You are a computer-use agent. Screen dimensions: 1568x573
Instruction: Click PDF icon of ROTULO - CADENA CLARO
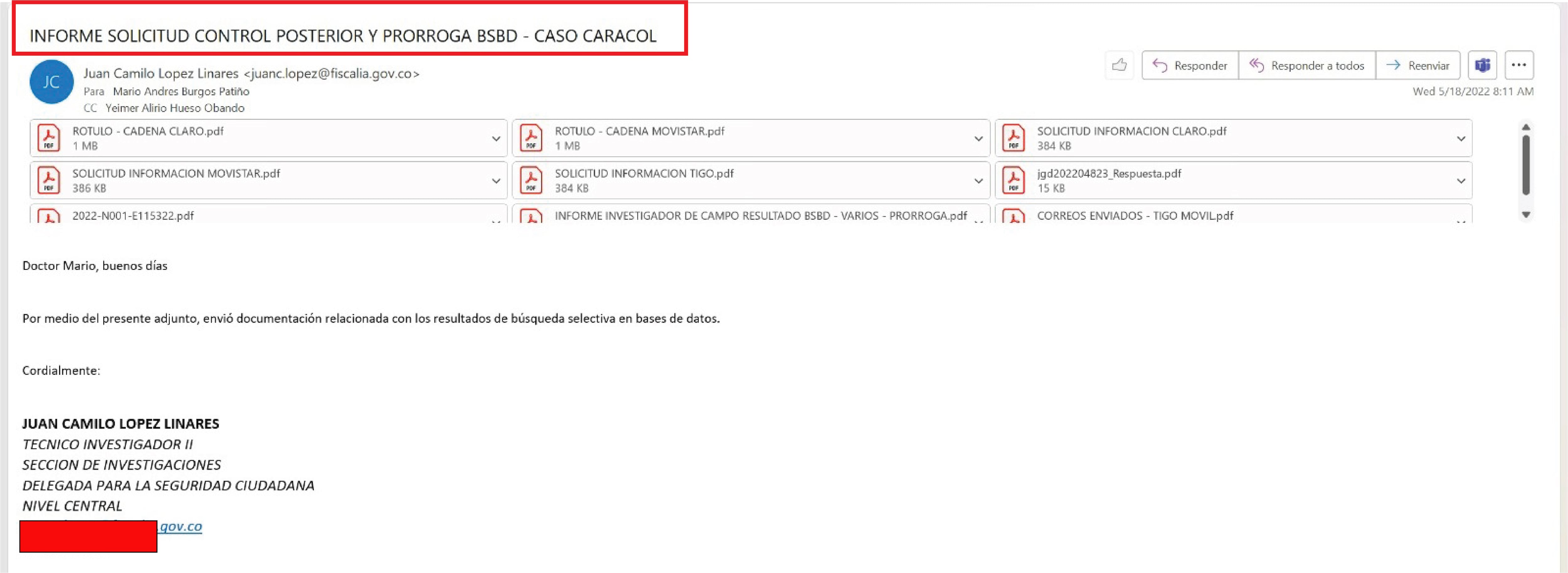pos(49,138)
